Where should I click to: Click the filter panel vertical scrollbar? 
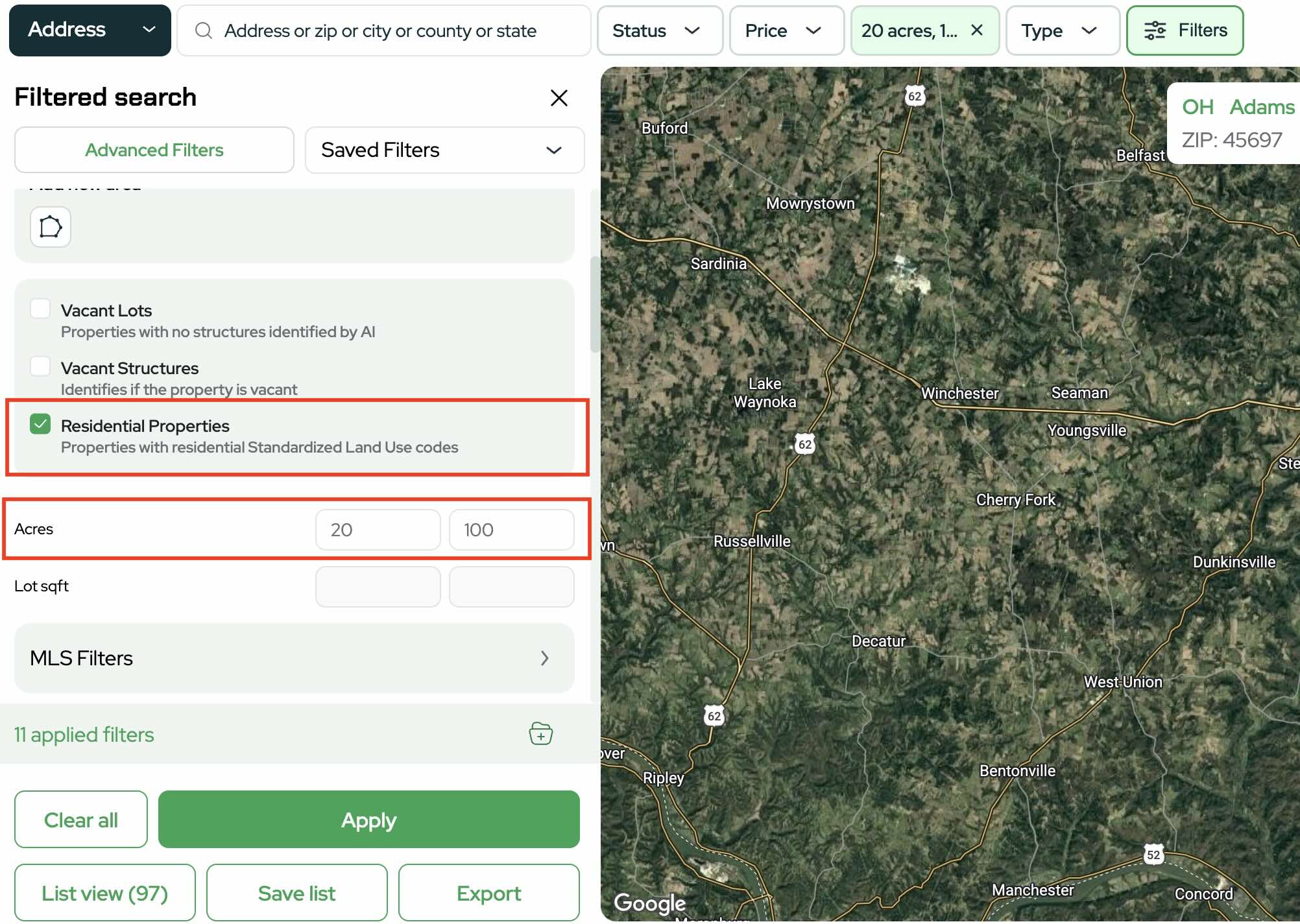coord(594,305)
